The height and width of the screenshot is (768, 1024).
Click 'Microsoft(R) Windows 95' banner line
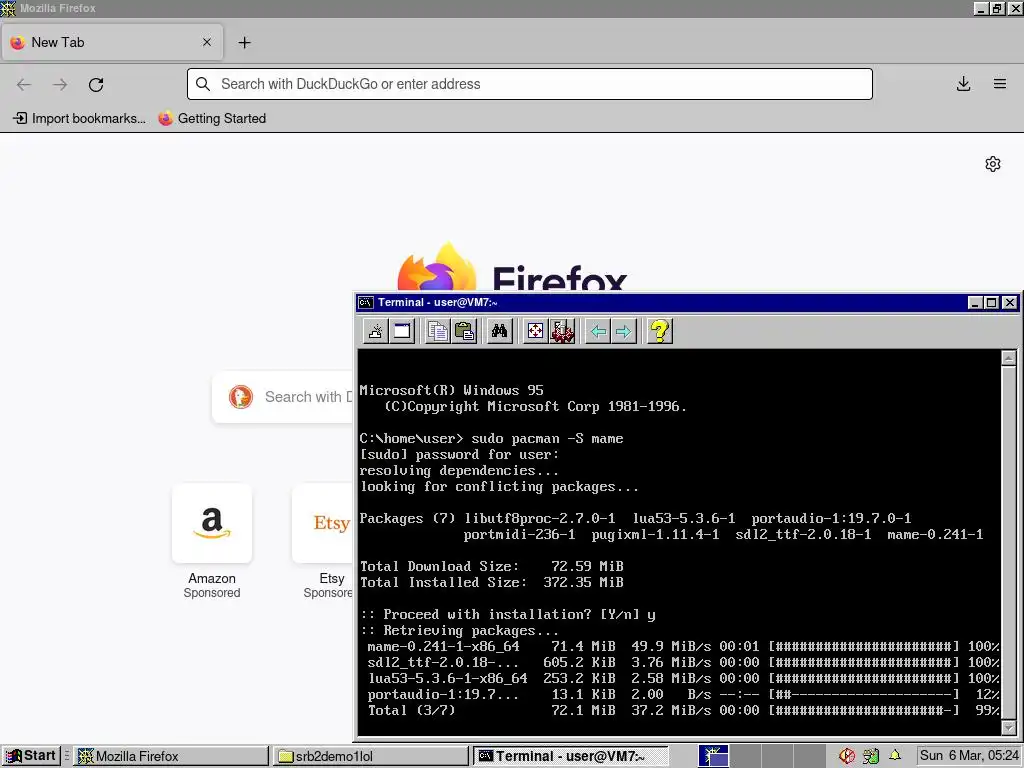coord(451,391)
